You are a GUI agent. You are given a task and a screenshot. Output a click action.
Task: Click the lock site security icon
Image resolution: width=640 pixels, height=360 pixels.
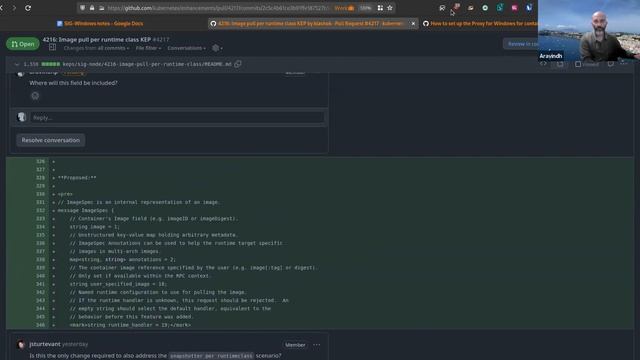92,8
